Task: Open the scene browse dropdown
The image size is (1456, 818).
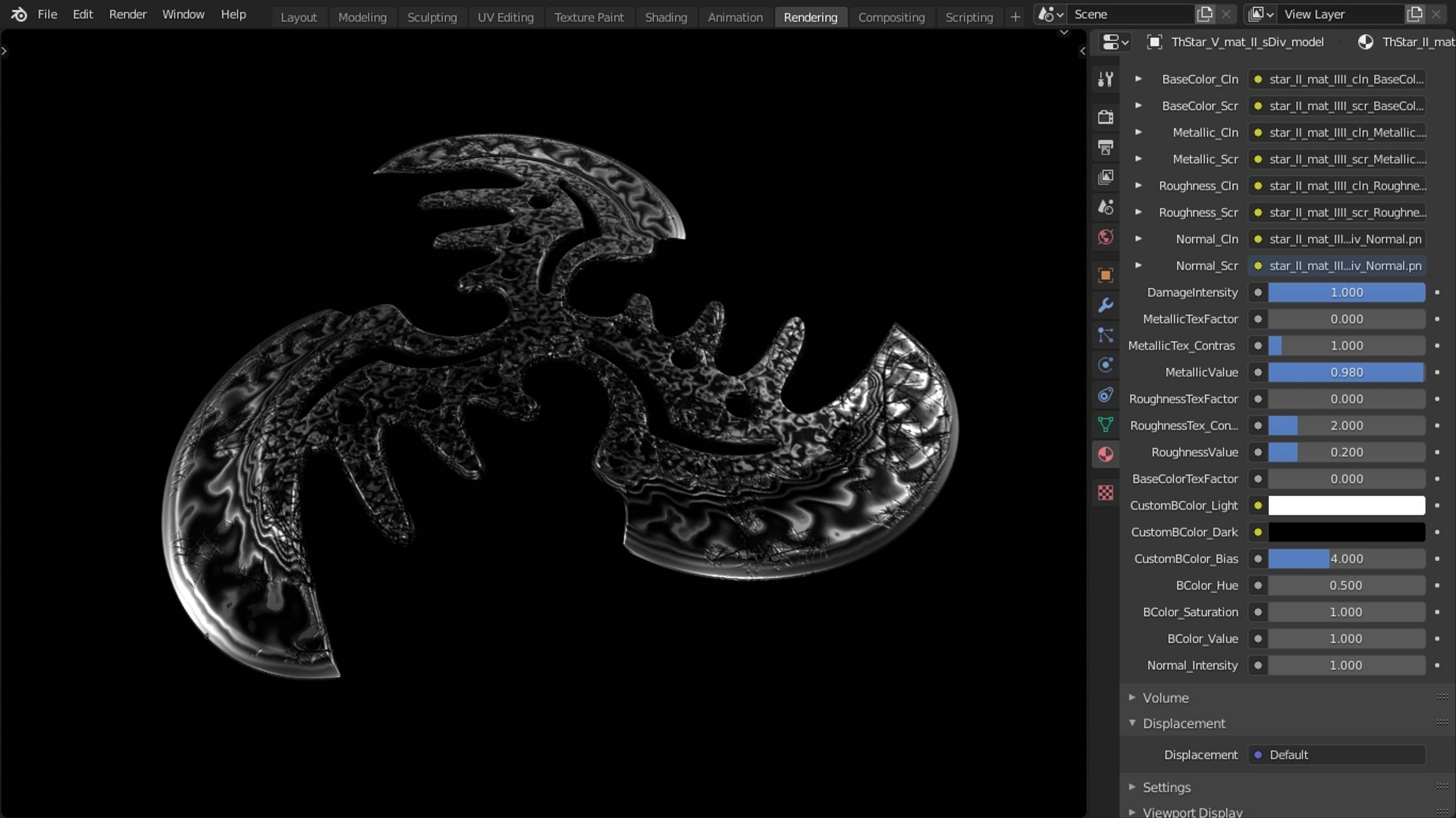Action: point(1050,14)
